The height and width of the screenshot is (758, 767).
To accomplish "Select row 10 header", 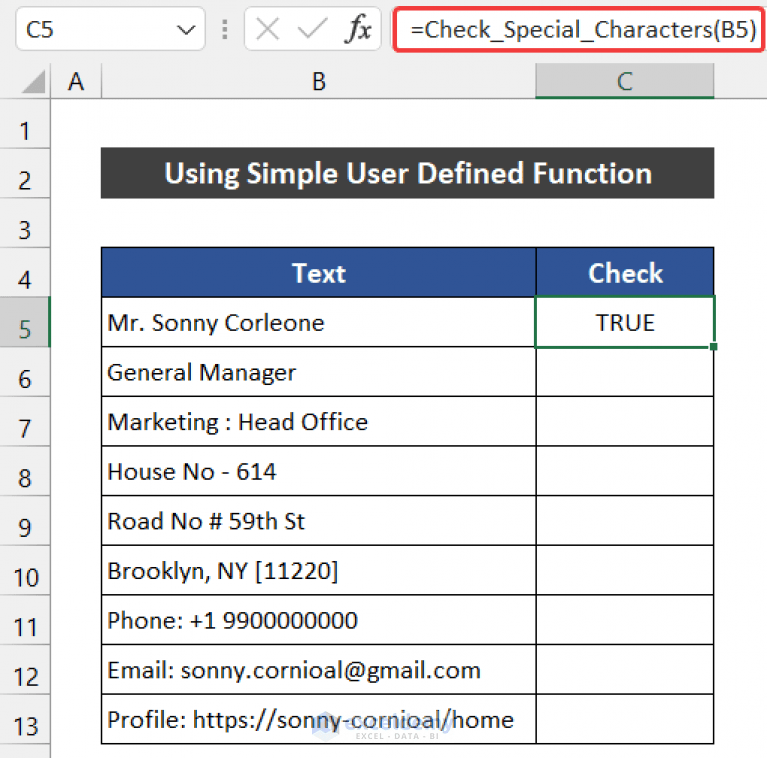I will click(x=25, y=570).
